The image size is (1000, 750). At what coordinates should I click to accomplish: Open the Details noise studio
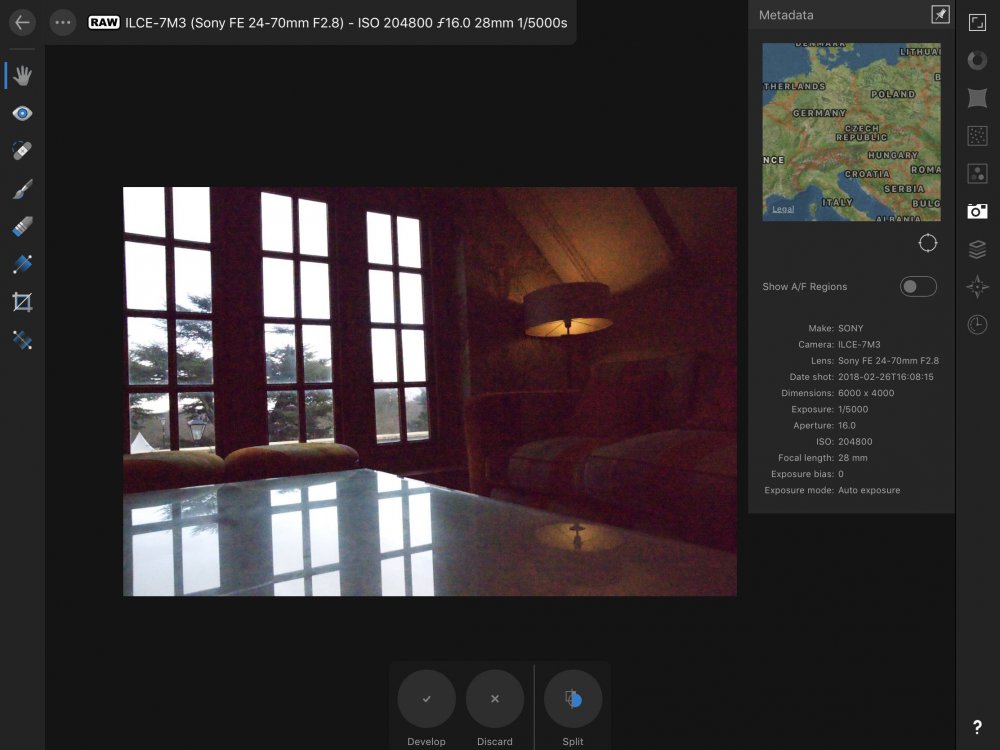[x=977, y=136]
